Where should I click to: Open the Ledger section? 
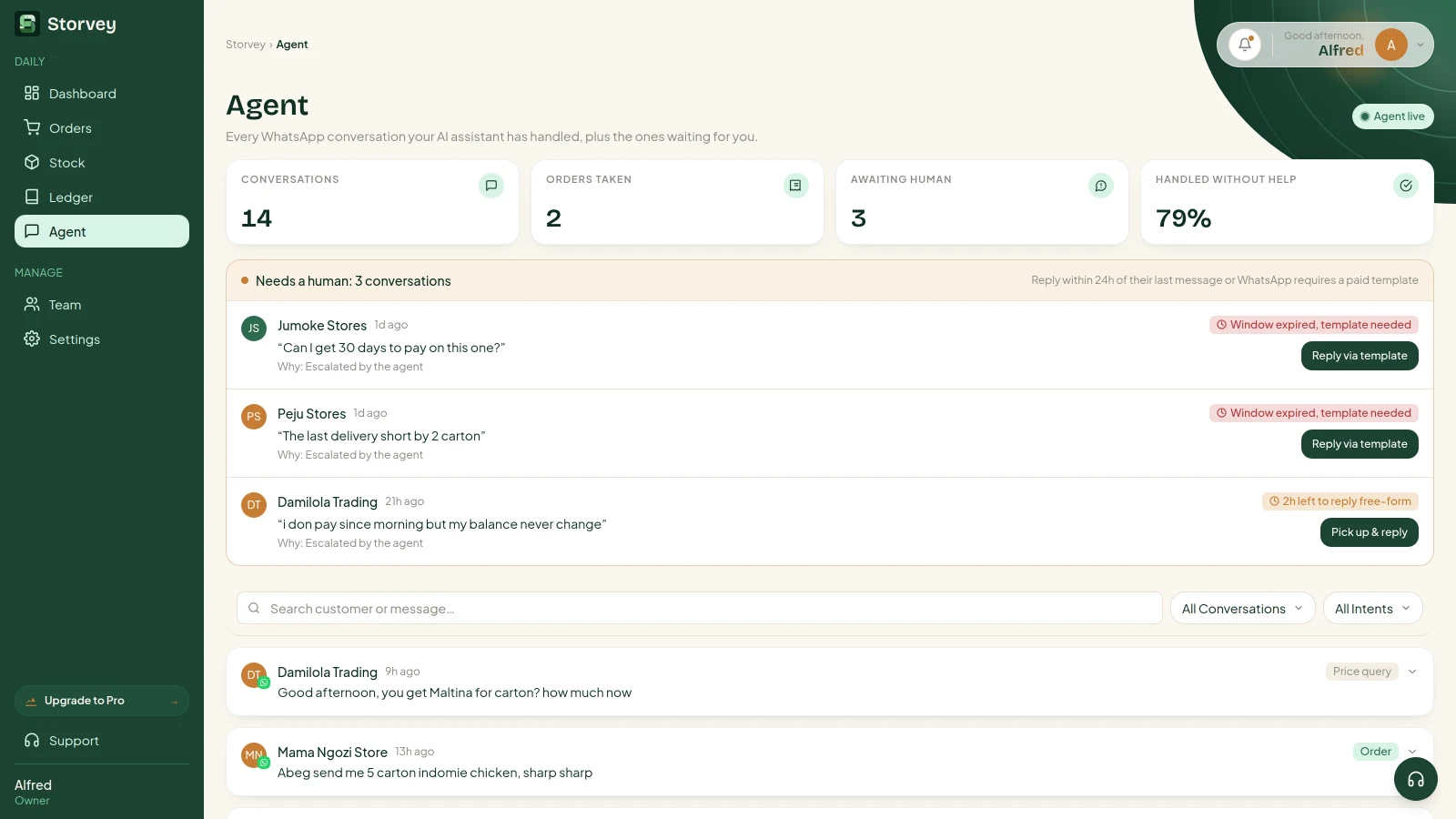[x=102, y=197]
